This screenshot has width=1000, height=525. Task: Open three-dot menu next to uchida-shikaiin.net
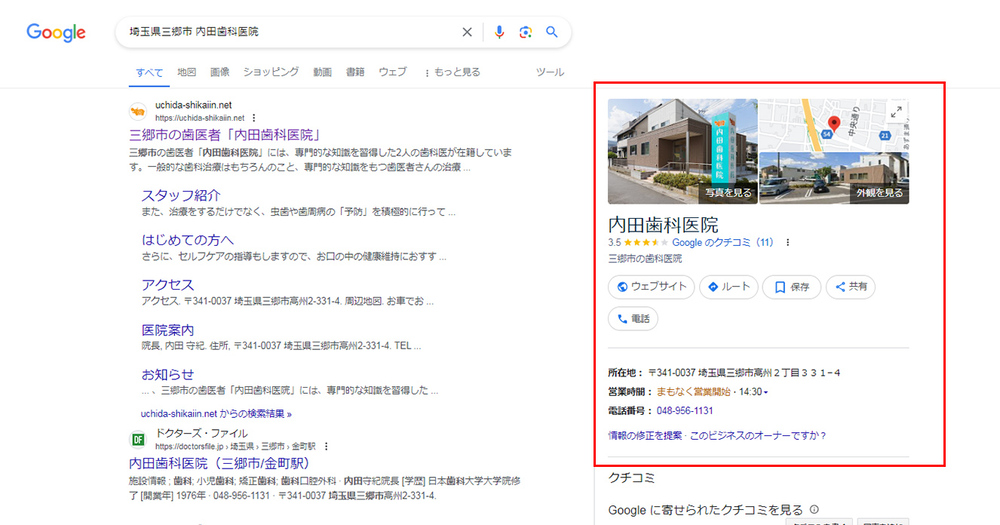[x=254, y=117]
